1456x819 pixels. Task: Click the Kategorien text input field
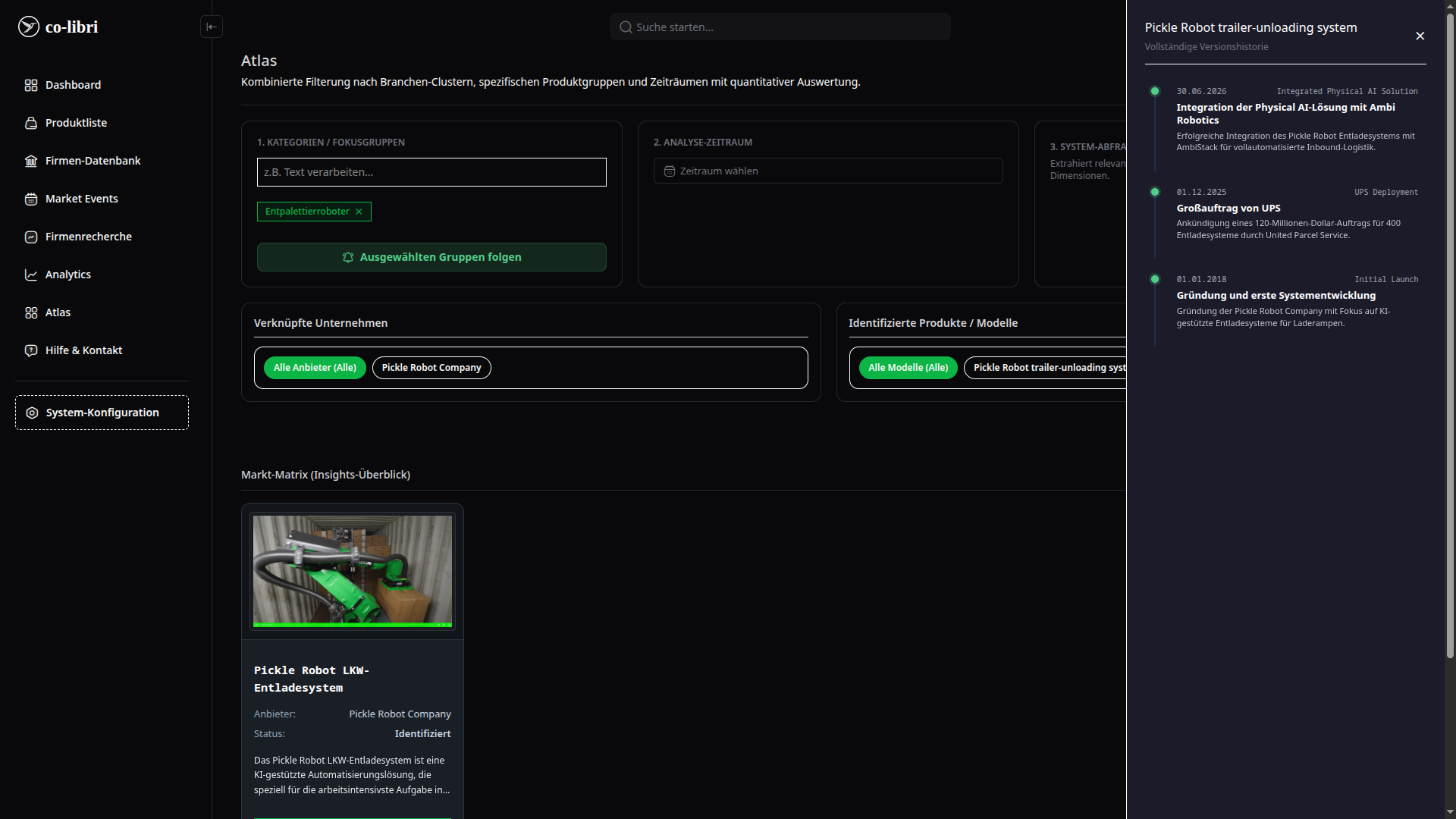click(x=431, y=172)
